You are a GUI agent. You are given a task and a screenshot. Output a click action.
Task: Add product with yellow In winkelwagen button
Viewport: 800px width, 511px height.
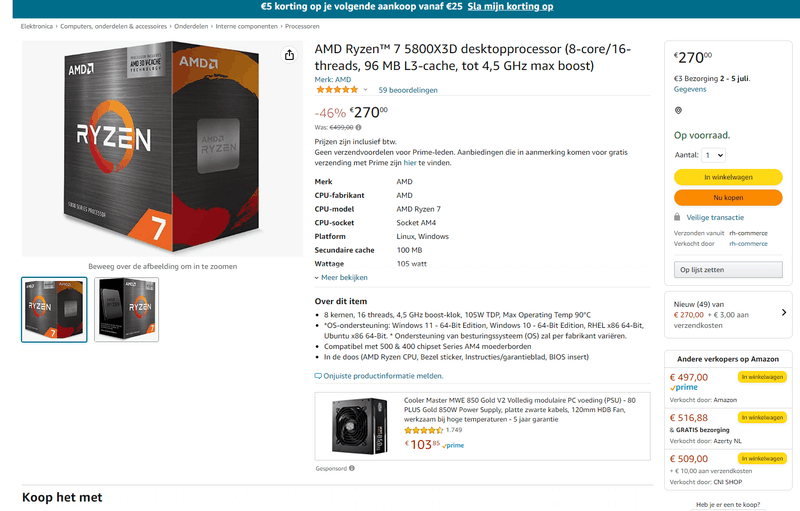click(x=728, y=177)
